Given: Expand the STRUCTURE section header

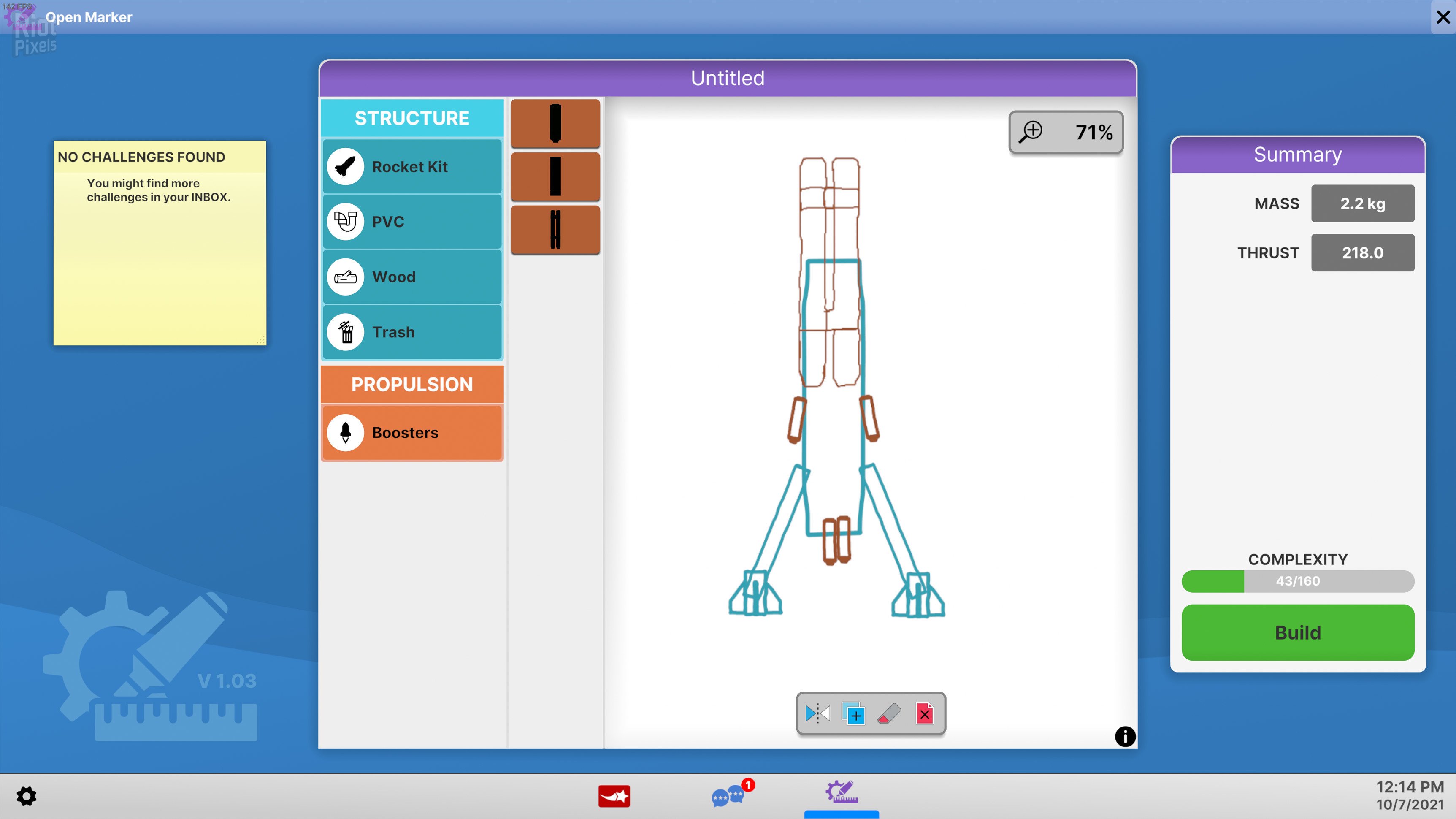Looking at the screenshot, I should (411, 117).
